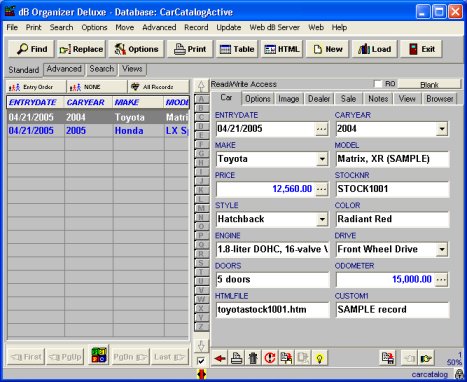Screen dimensions: 467x382
Task: Click the PgDn navigation button
Action: point(130,357)
